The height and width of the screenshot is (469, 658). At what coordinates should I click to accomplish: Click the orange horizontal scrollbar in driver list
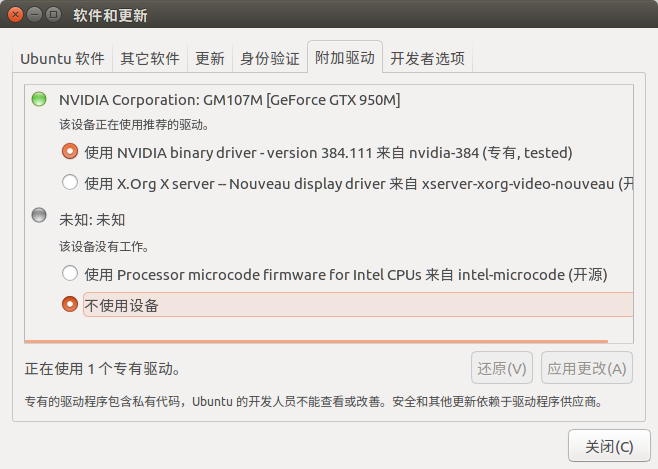316,341
